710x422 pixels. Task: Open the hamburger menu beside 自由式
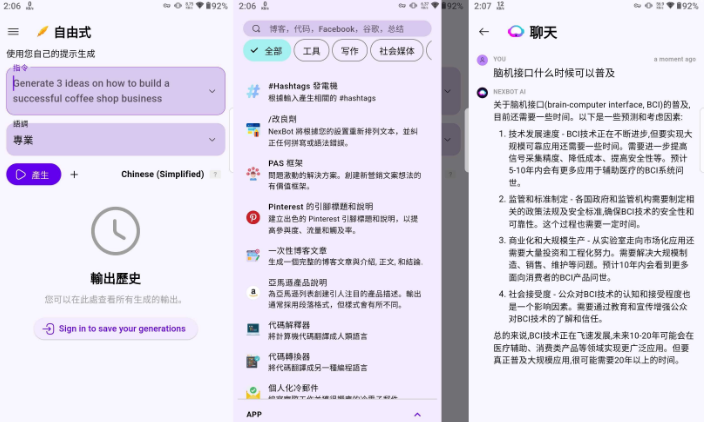pos(13,32)
